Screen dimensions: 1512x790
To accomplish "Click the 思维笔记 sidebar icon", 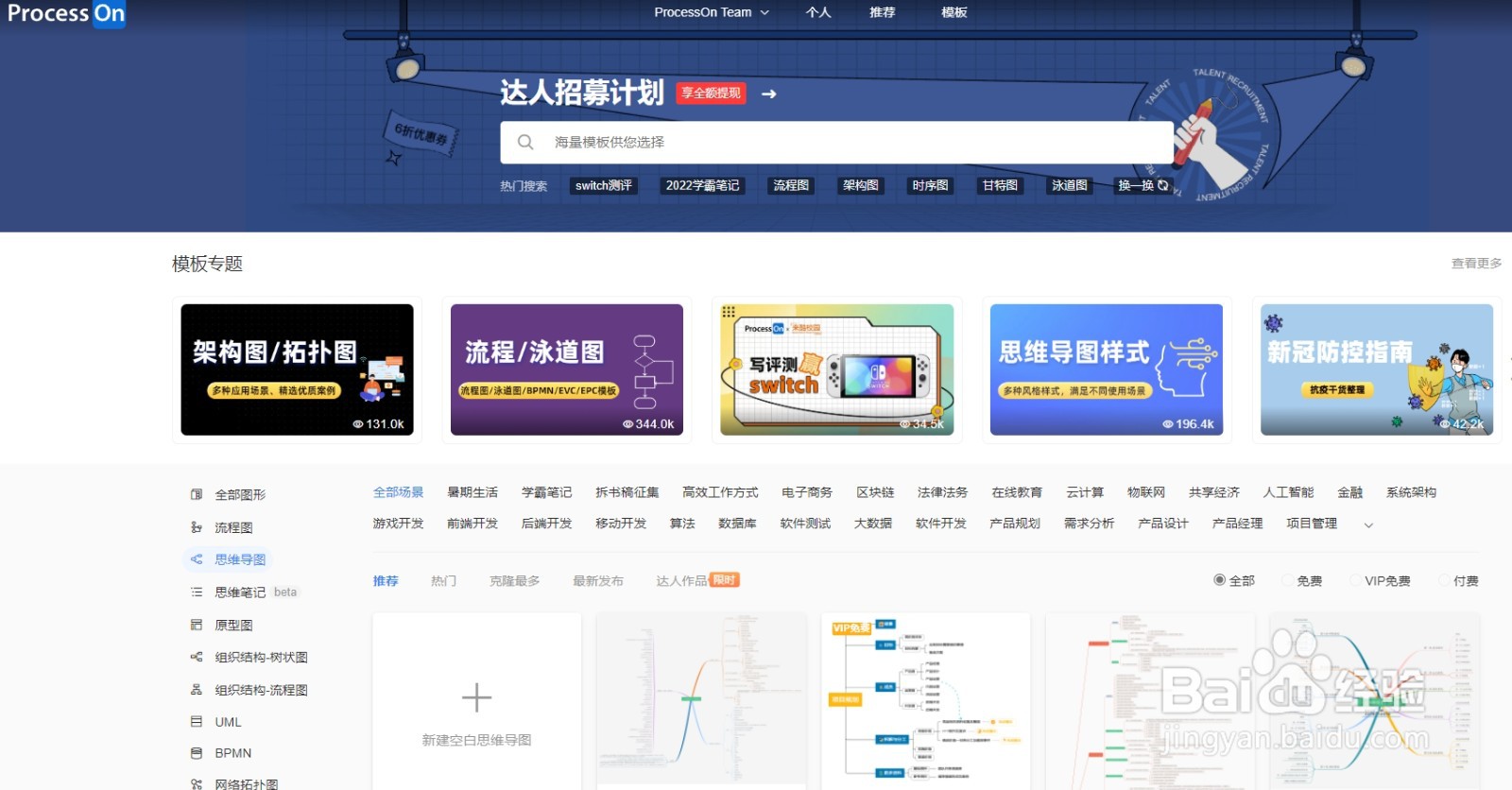I will point(197,592).
